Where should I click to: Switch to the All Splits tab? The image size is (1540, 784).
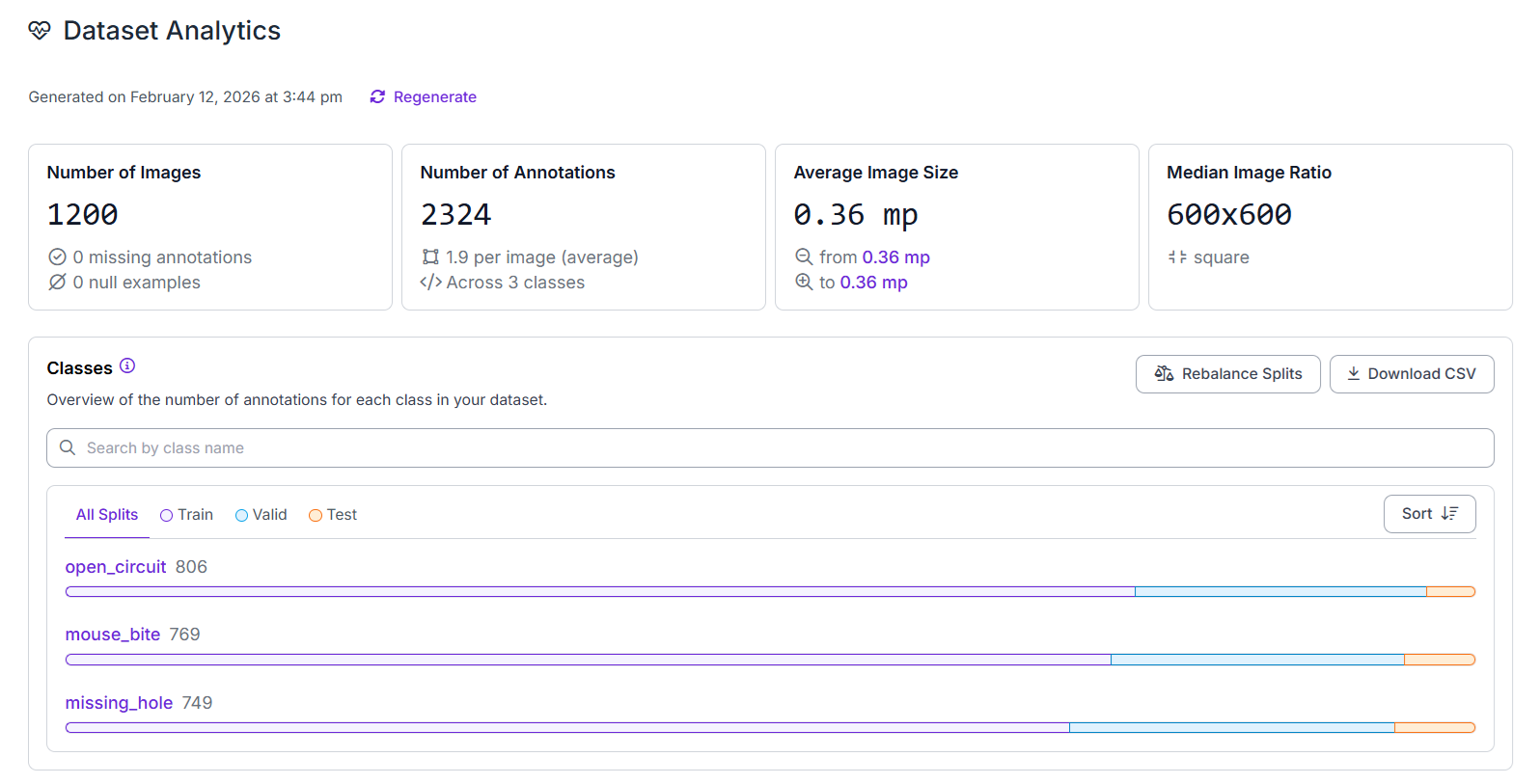107,515
